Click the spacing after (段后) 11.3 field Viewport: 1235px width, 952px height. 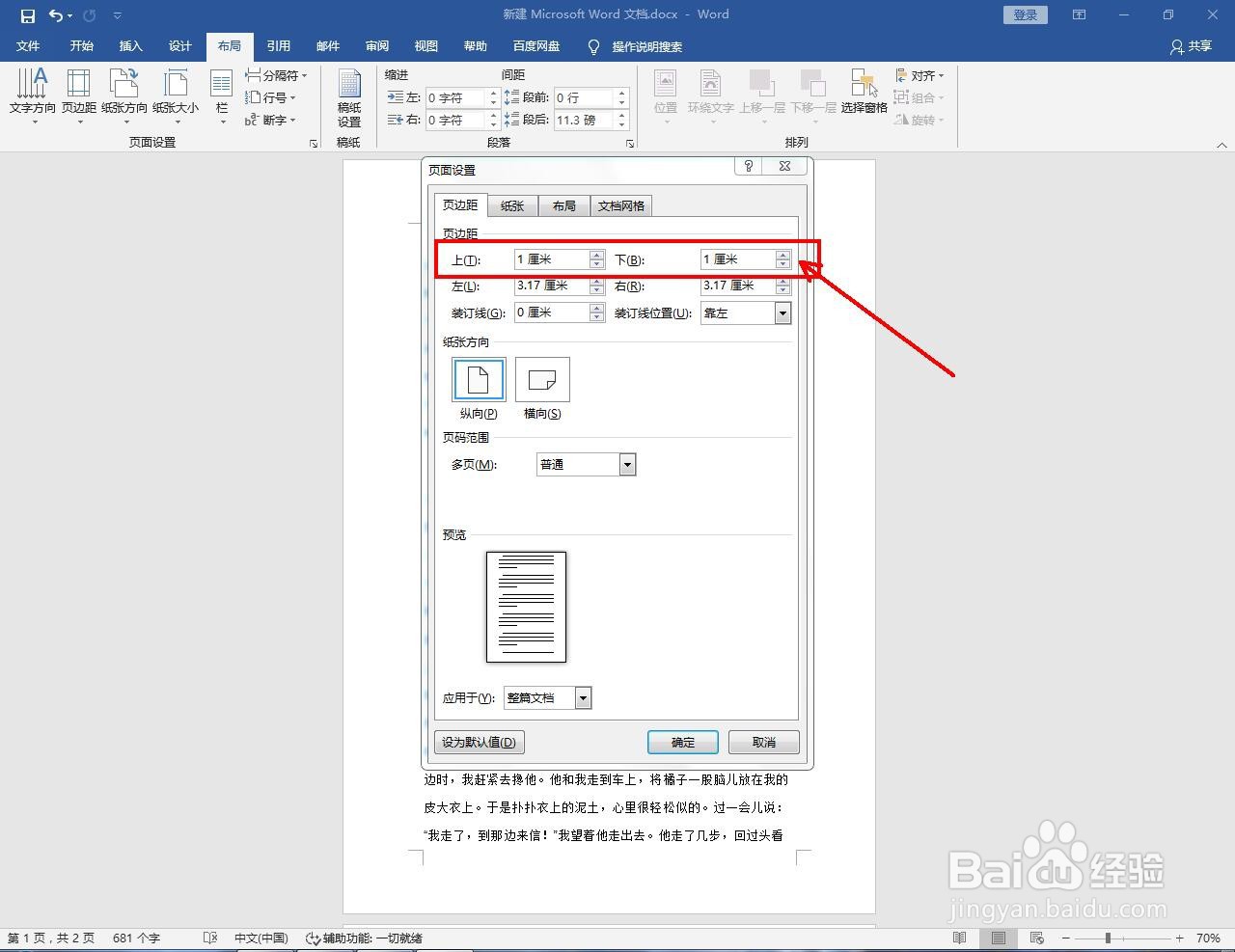(x=584, y=120)
